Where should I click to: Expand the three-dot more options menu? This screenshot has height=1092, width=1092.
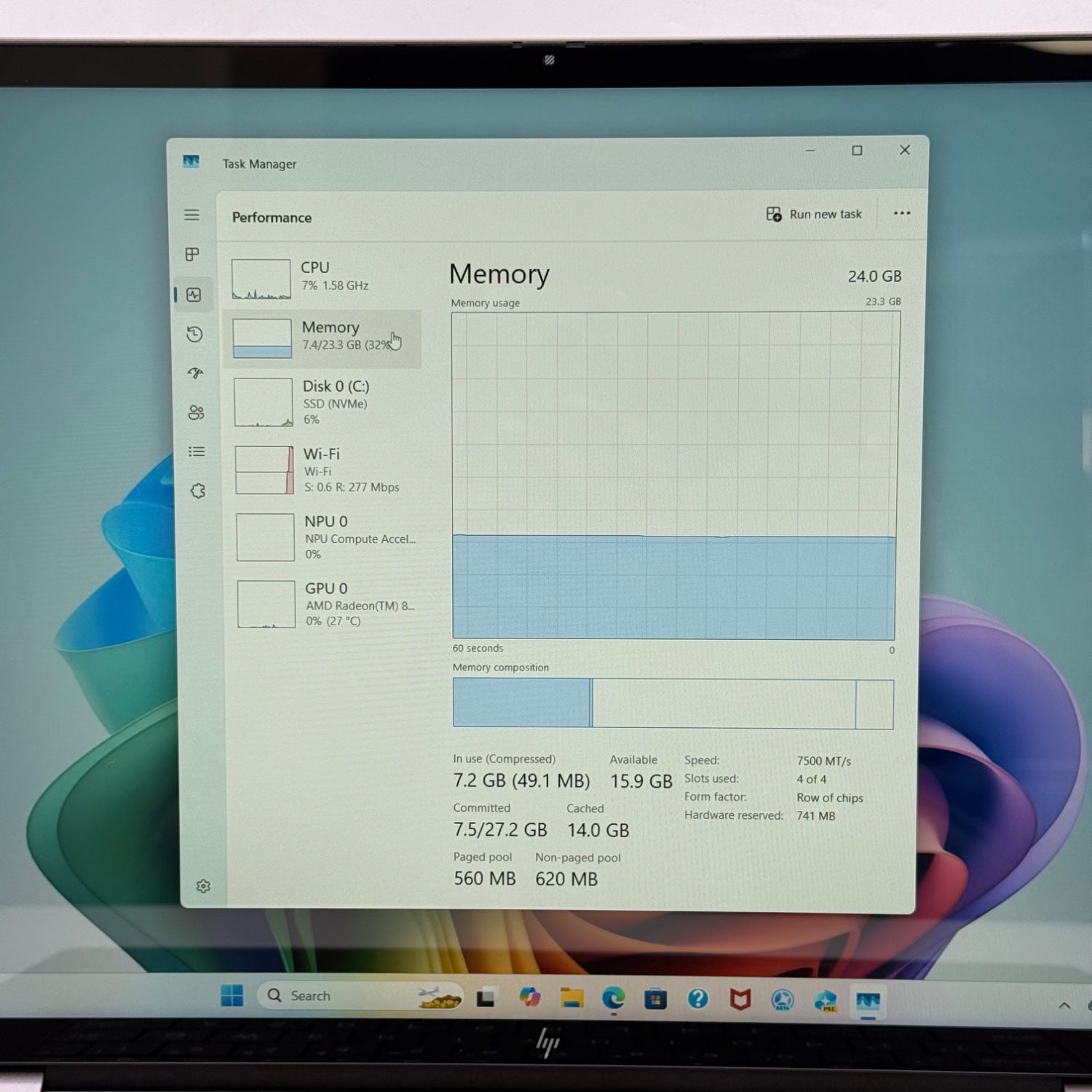[x=901, y=213]
